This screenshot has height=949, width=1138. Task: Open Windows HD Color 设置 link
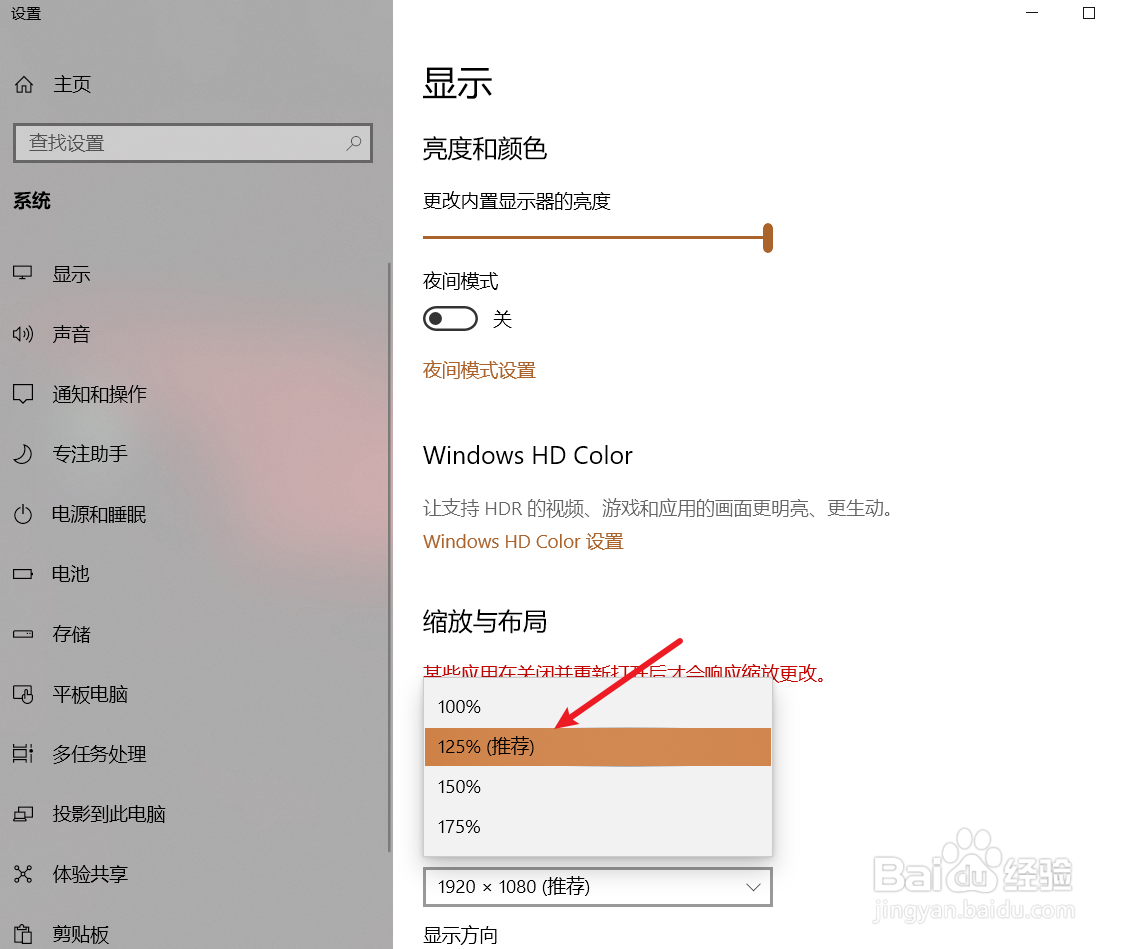tap(523, 541)
